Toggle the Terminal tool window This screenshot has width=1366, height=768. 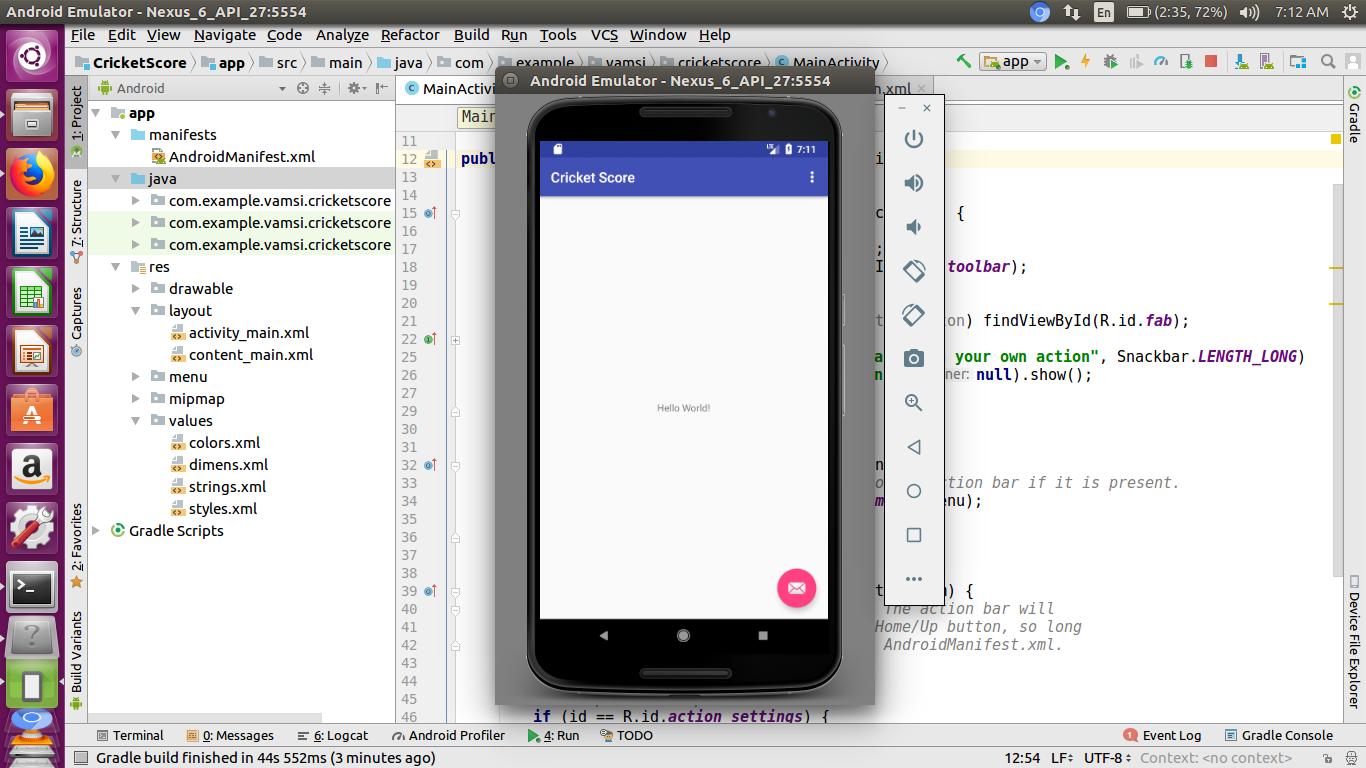coord(129,735)
